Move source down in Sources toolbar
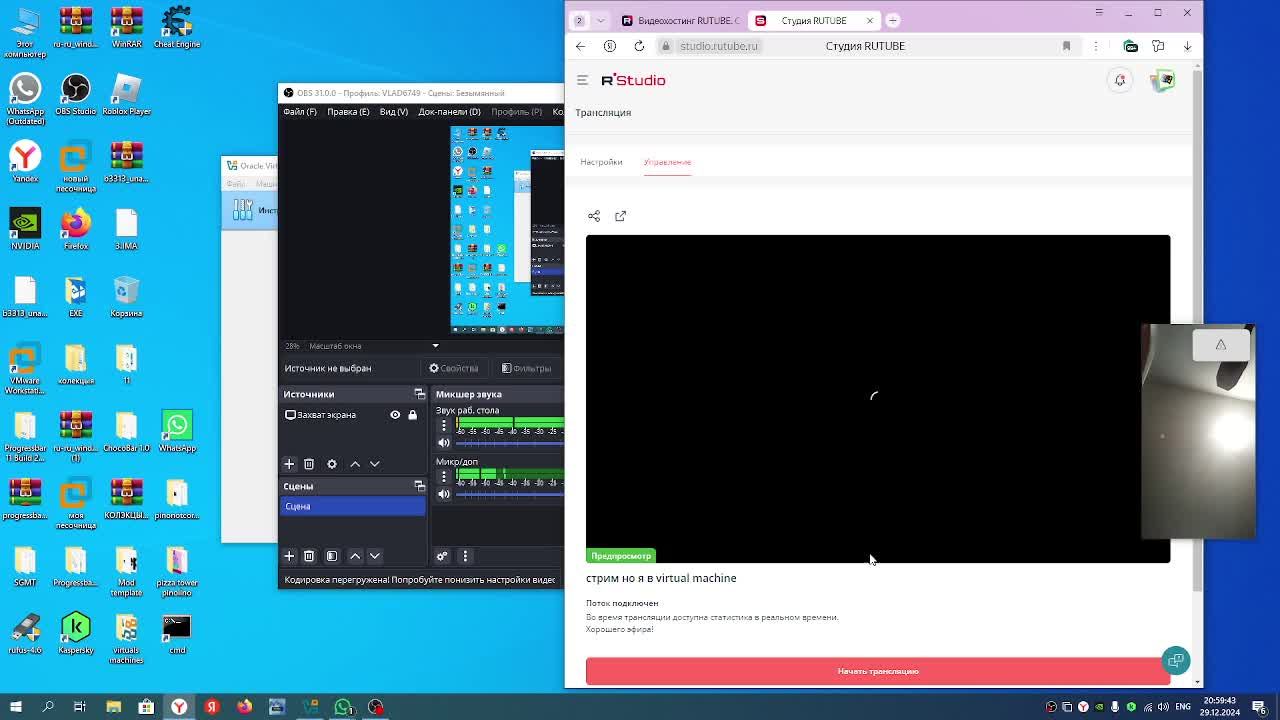This screenshot has width=1280, height=720. (375, 464)
